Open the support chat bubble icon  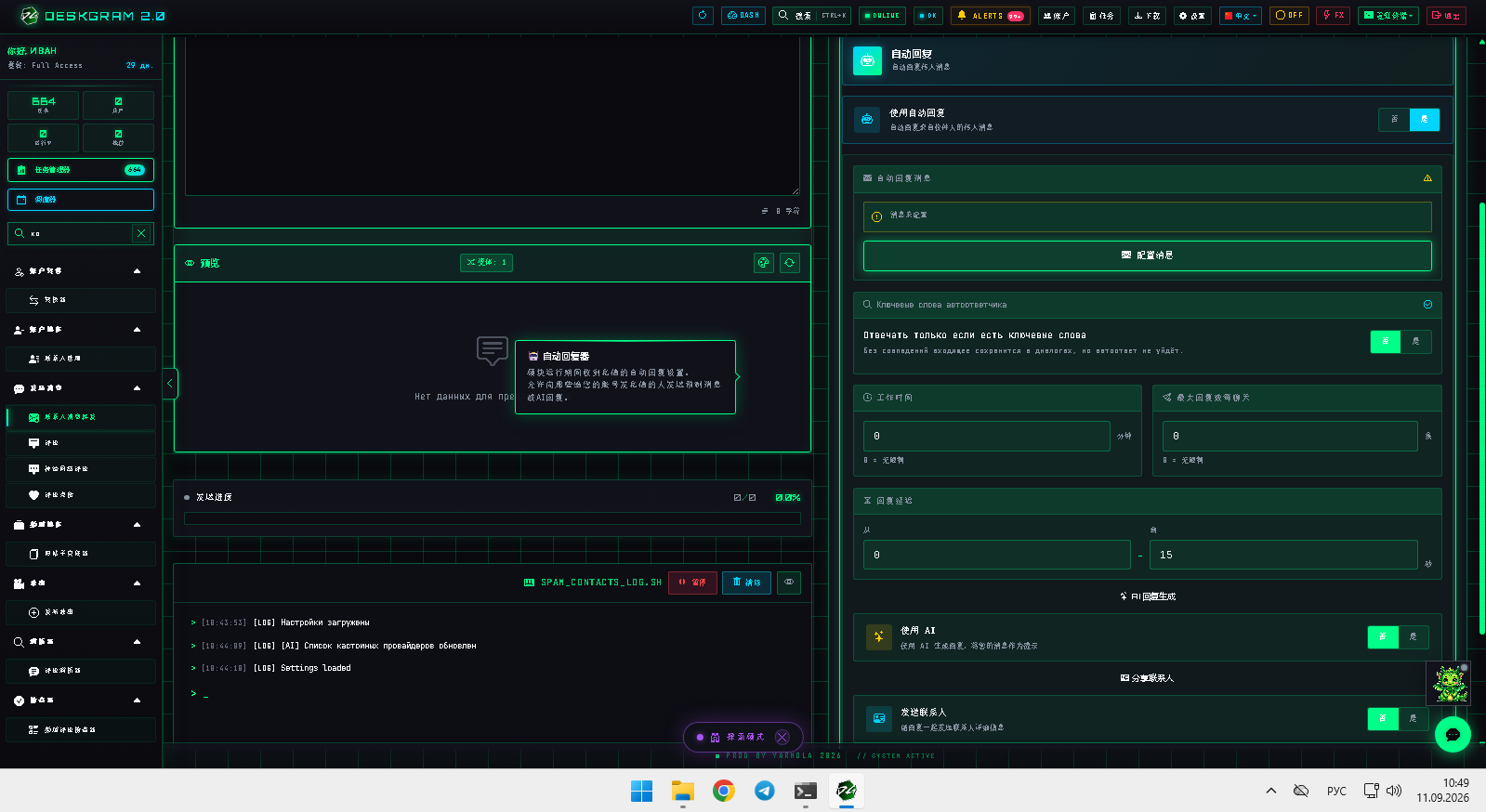point(1453,734)
